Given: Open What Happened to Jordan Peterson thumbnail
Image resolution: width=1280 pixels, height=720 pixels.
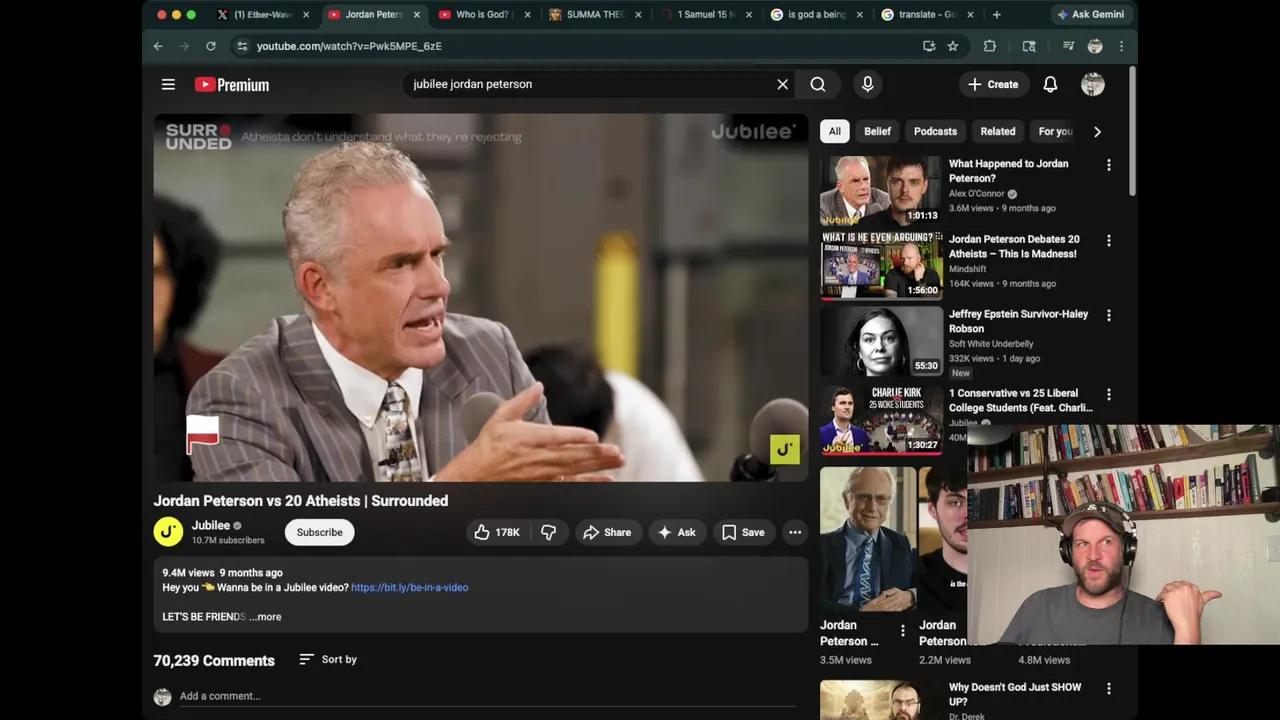Looking at the screenshot, I should [x=881, y=190].
